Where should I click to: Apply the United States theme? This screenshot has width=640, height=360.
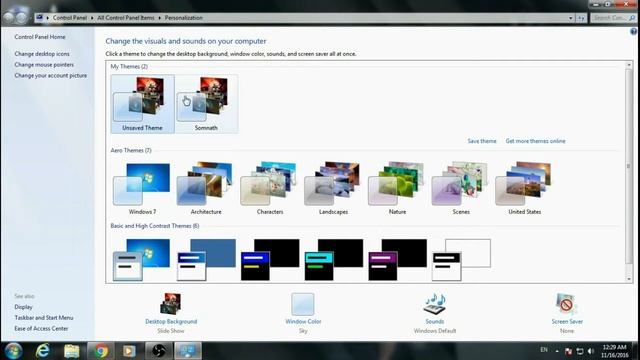click(524, 189)
